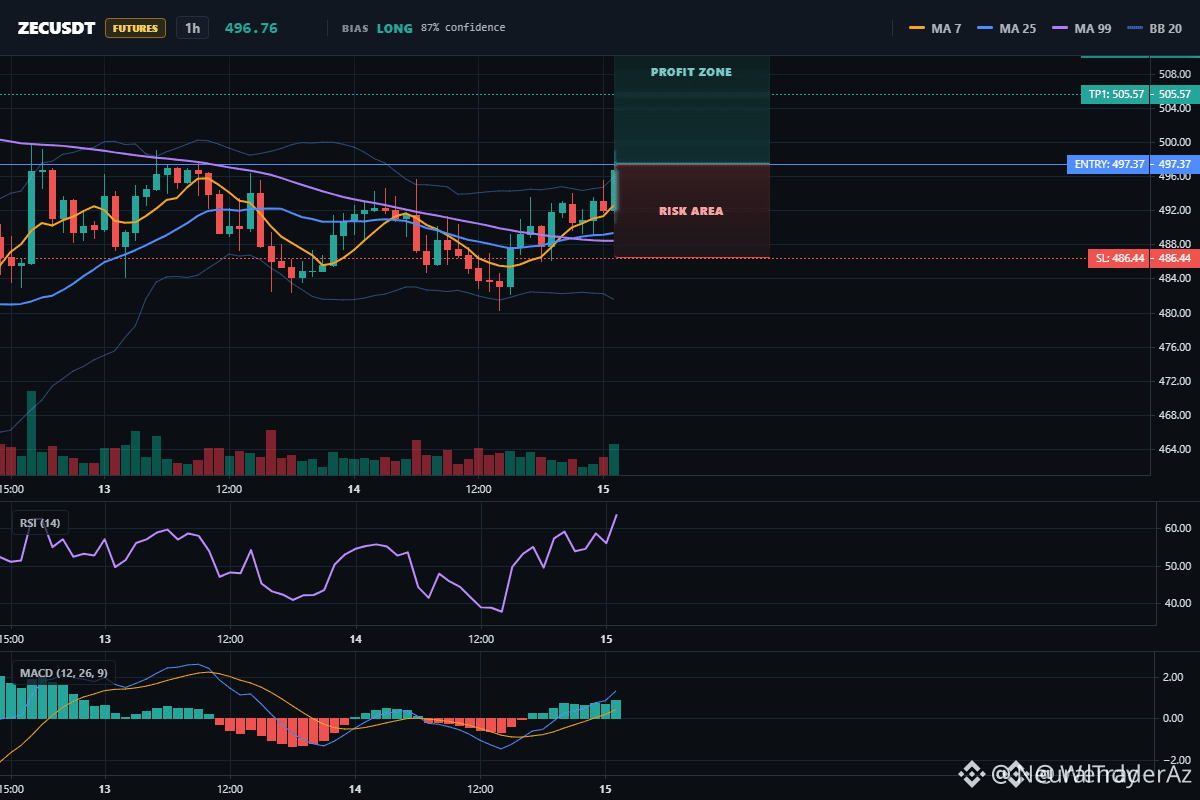The image size is (1200, 800).
Task: Click the latest green volume bar
Action: [614, 459]
